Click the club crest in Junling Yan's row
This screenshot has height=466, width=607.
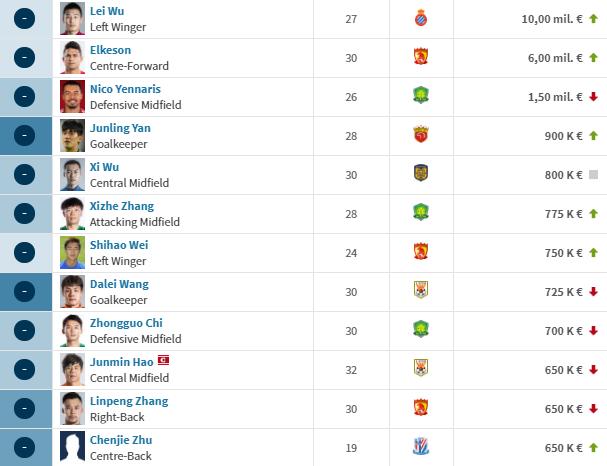420,135
